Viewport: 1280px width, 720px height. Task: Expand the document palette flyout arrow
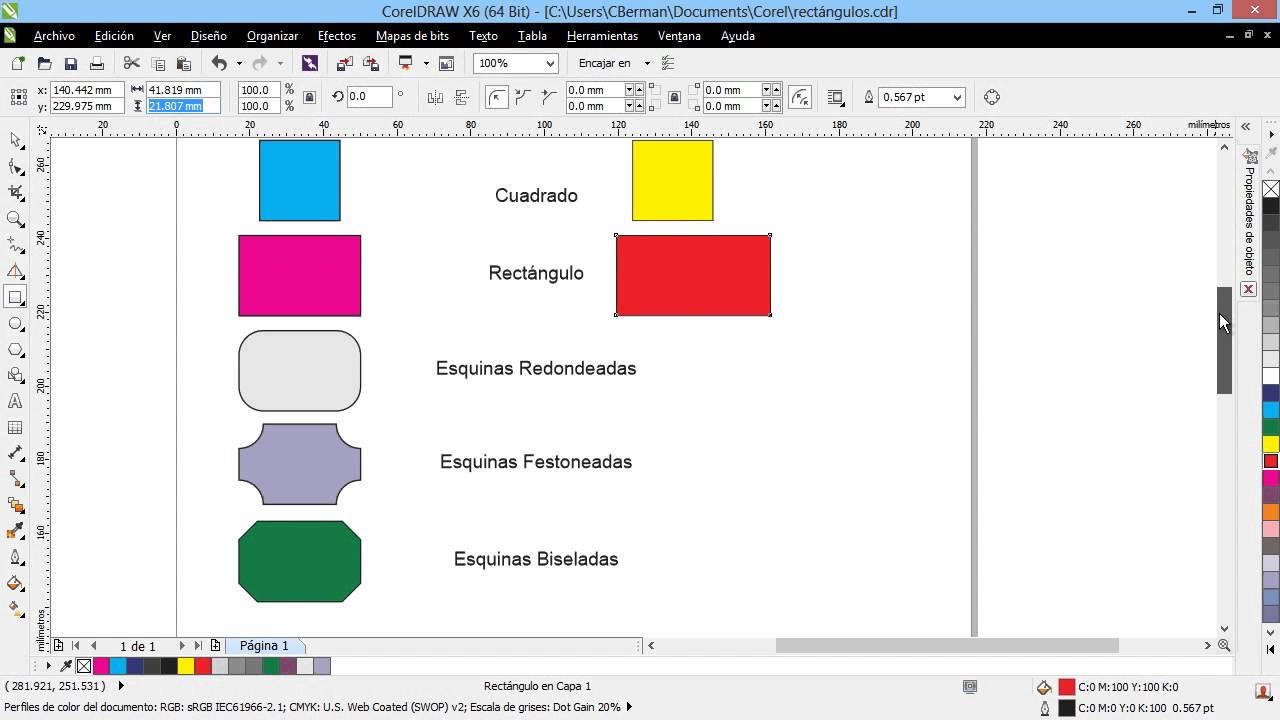coord(48,666)
